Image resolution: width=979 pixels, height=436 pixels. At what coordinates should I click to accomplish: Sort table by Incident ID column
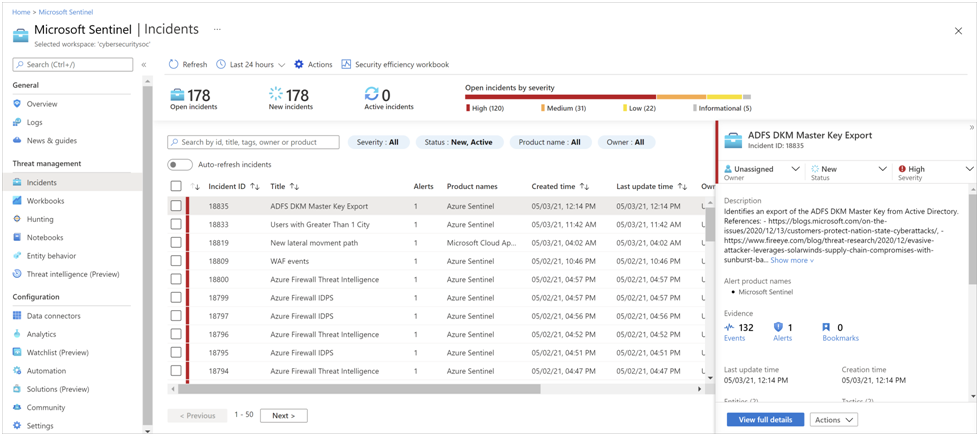pos(234,186)
